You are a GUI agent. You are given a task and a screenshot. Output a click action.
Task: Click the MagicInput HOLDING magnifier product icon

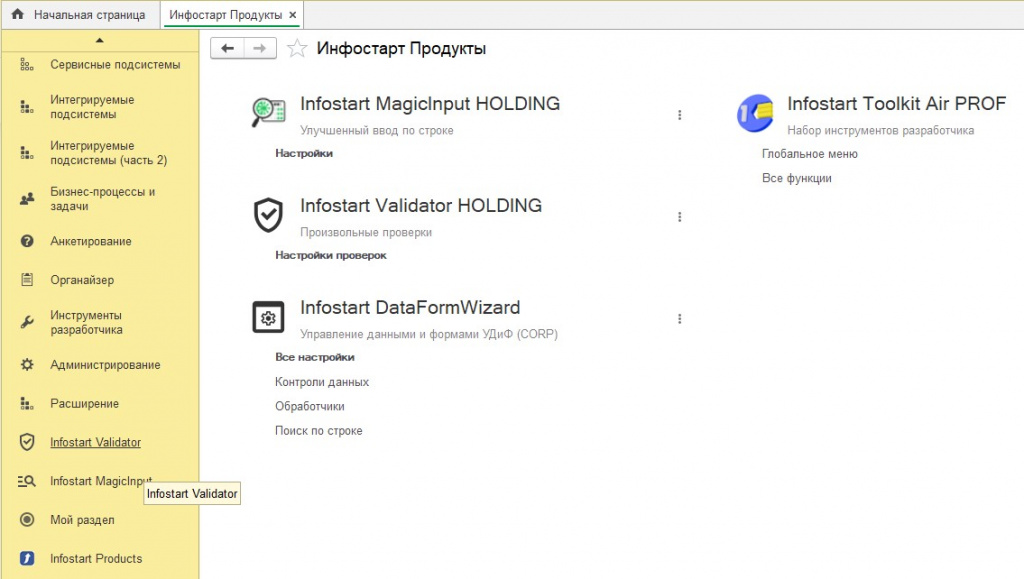(268, 112)
